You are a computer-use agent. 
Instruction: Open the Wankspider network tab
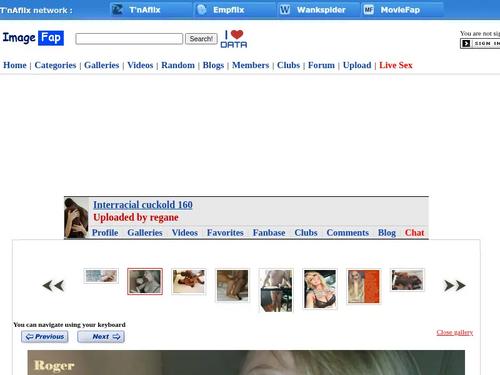tap(319, 10)
